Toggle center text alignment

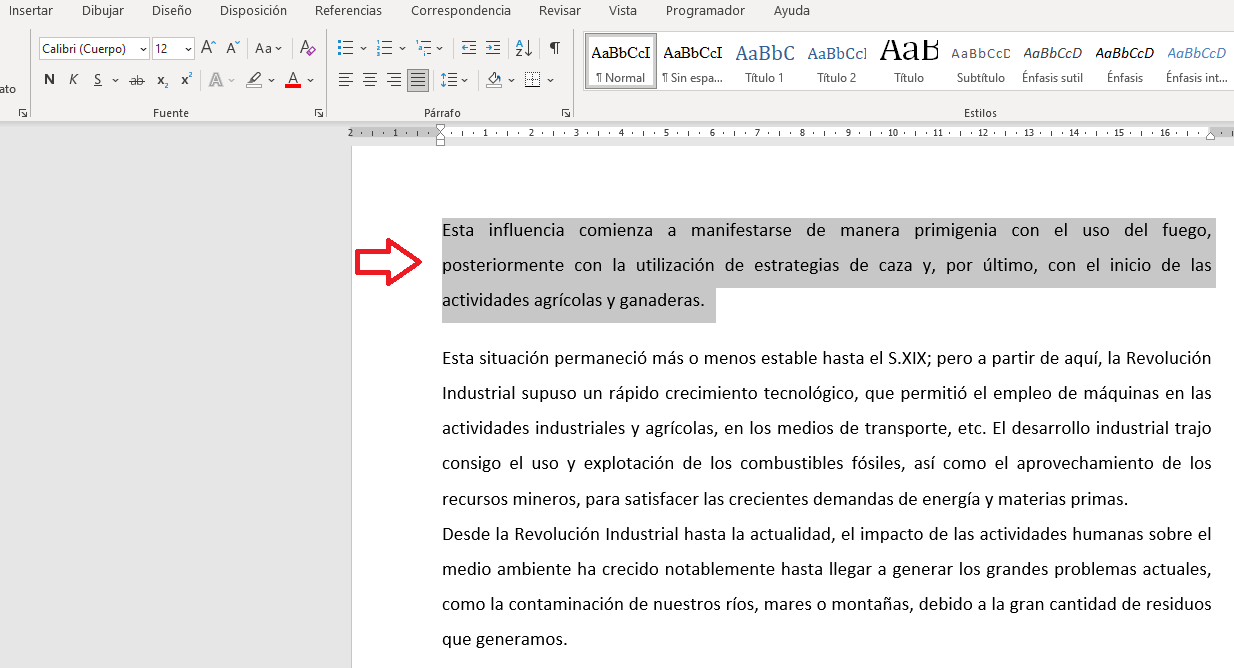[x=369, y=80]
